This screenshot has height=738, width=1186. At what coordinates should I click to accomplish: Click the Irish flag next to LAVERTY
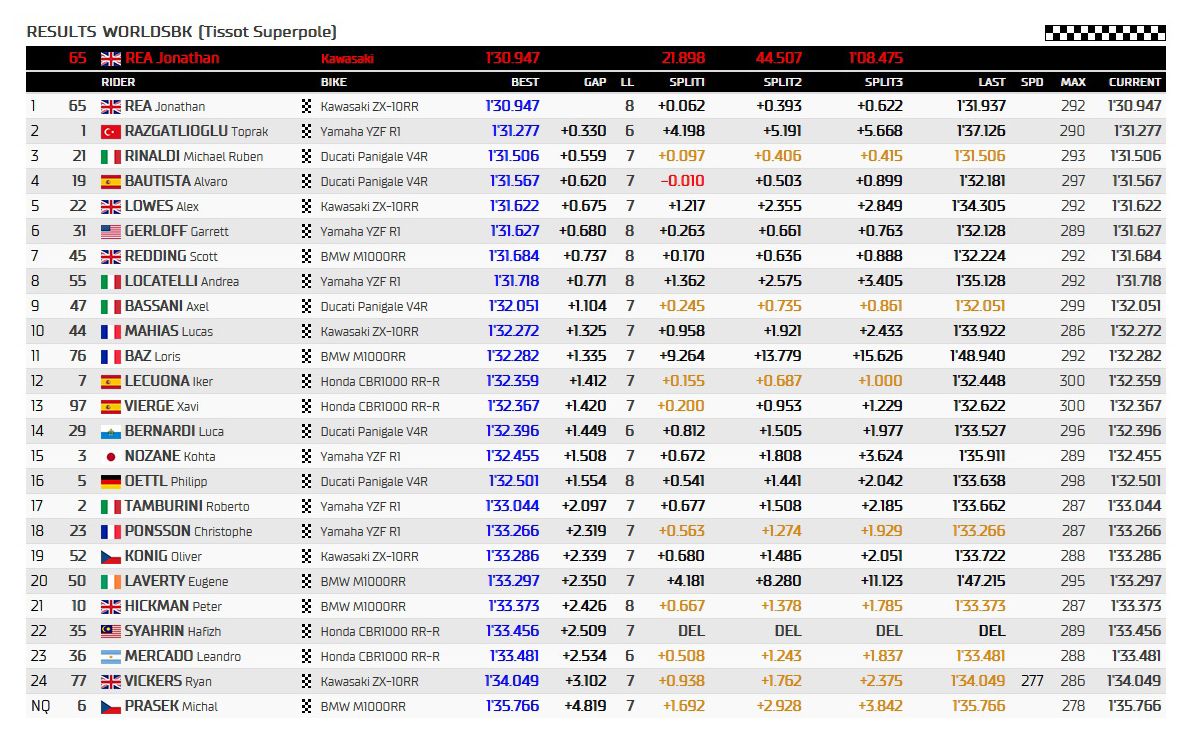point(111,581)
